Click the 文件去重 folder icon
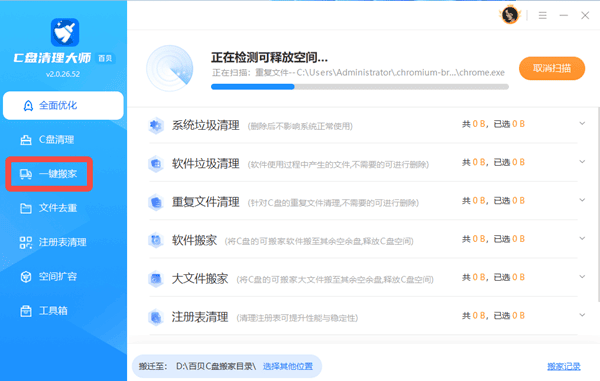Viewport: 600px width, 381px height. (x=26, y=208)
